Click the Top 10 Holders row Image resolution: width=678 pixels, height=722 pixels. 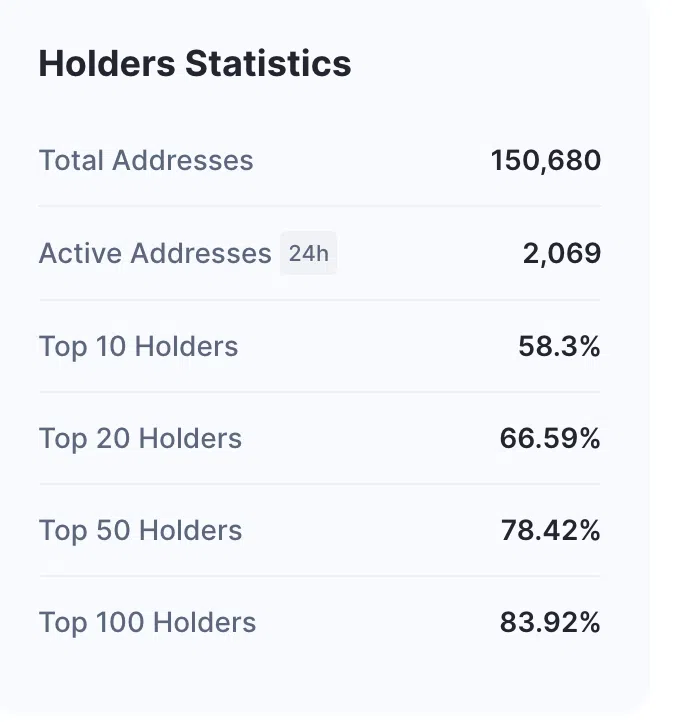click(x=320, y=346)
